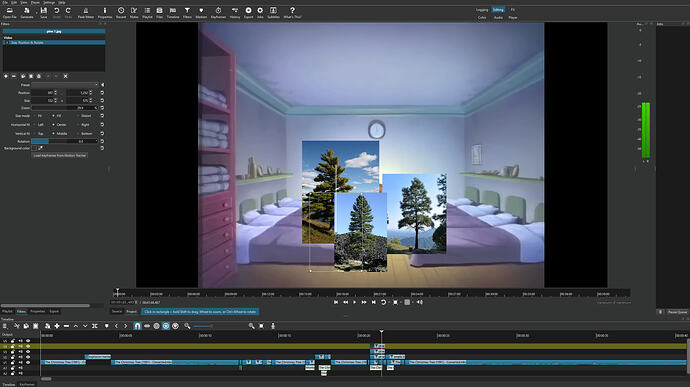Increment the Position X spinner
This screenshot has height=387, width=690.
(x=55, y=92)
